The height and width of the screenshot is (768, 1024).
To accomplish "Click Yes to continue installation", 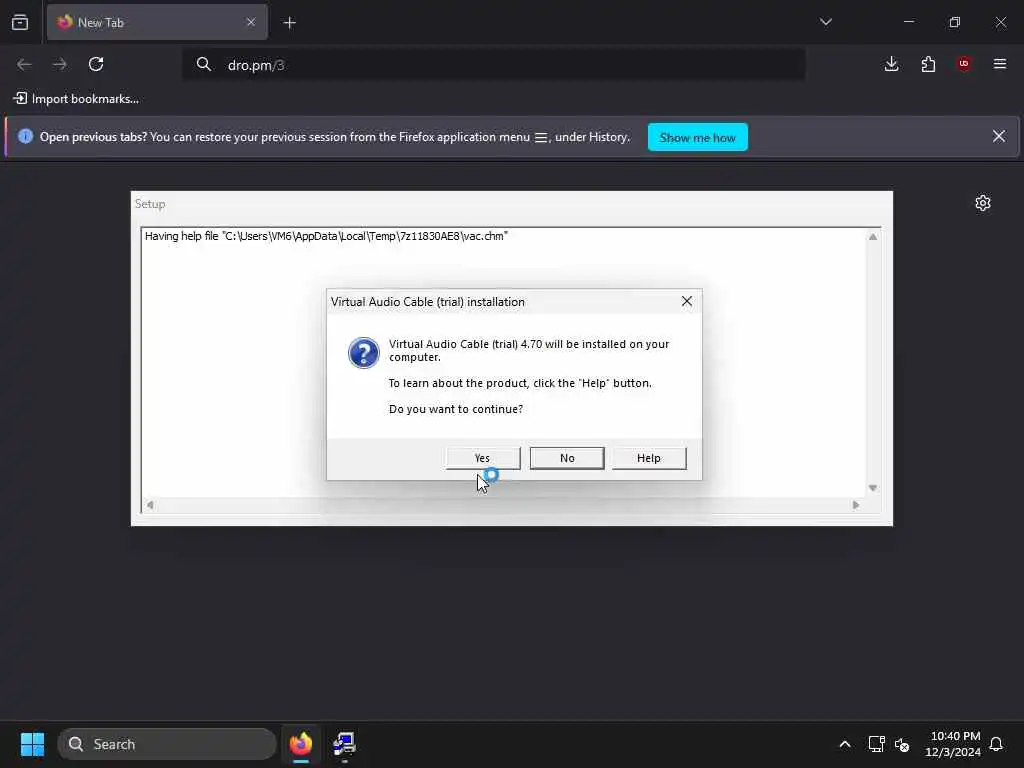I will click(x=483, y=458).
